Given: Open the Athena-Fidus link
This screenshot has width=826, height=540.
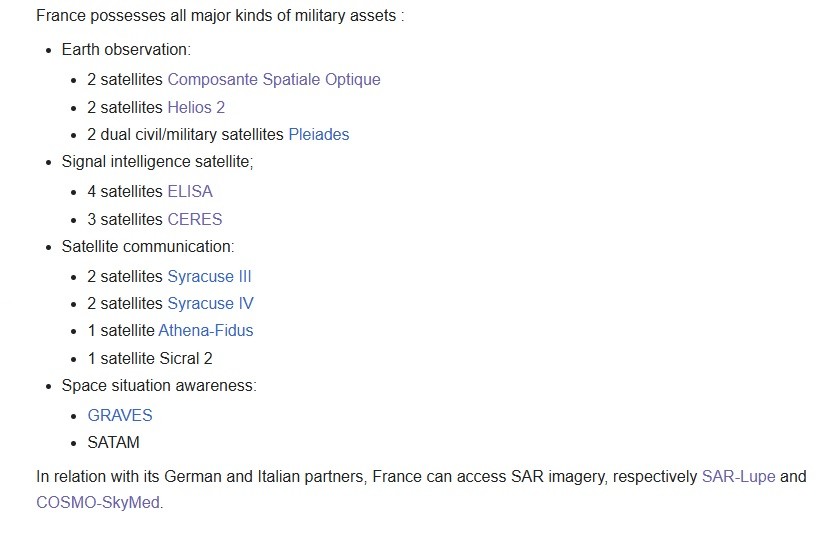Looking at the screenshot, I should (x=206, y=330).
